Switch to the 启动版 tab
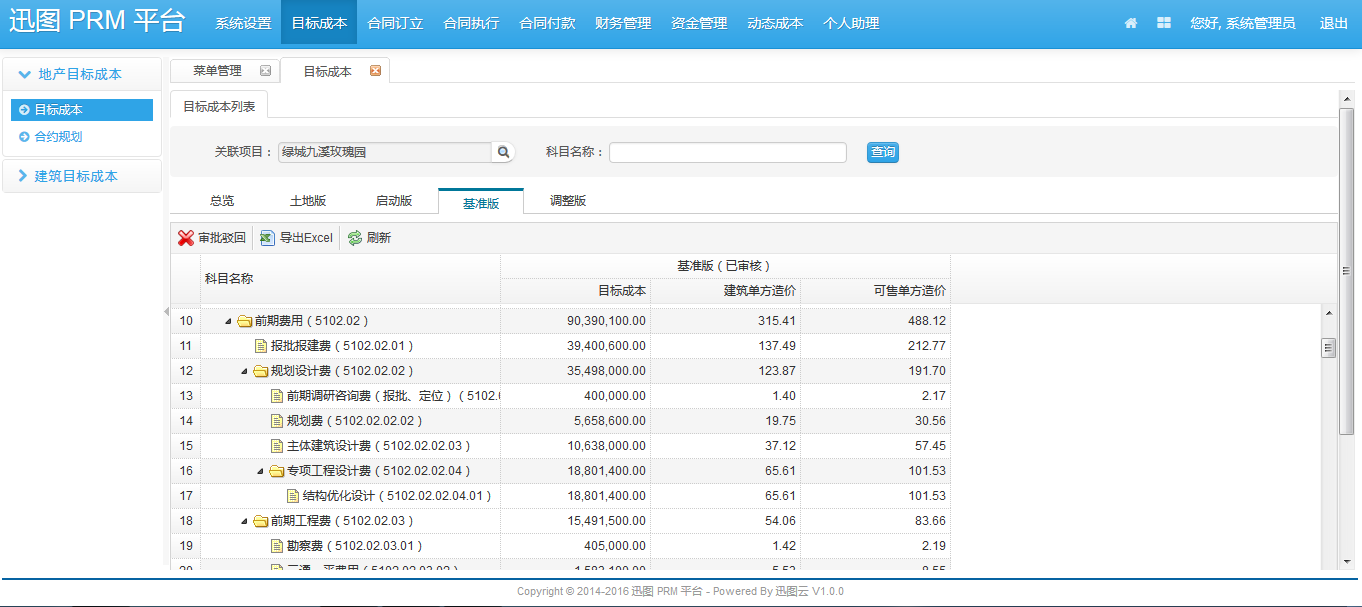Screen dimensions: 1362x607 394,201
